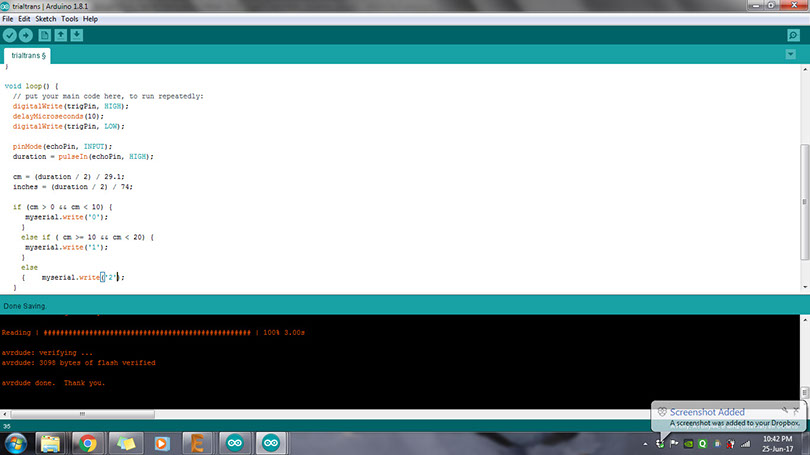Click 'avrdude done. Thank you.' console text
Image resolution: width=810 pixels, height=455 pixels.
point(53,383)
